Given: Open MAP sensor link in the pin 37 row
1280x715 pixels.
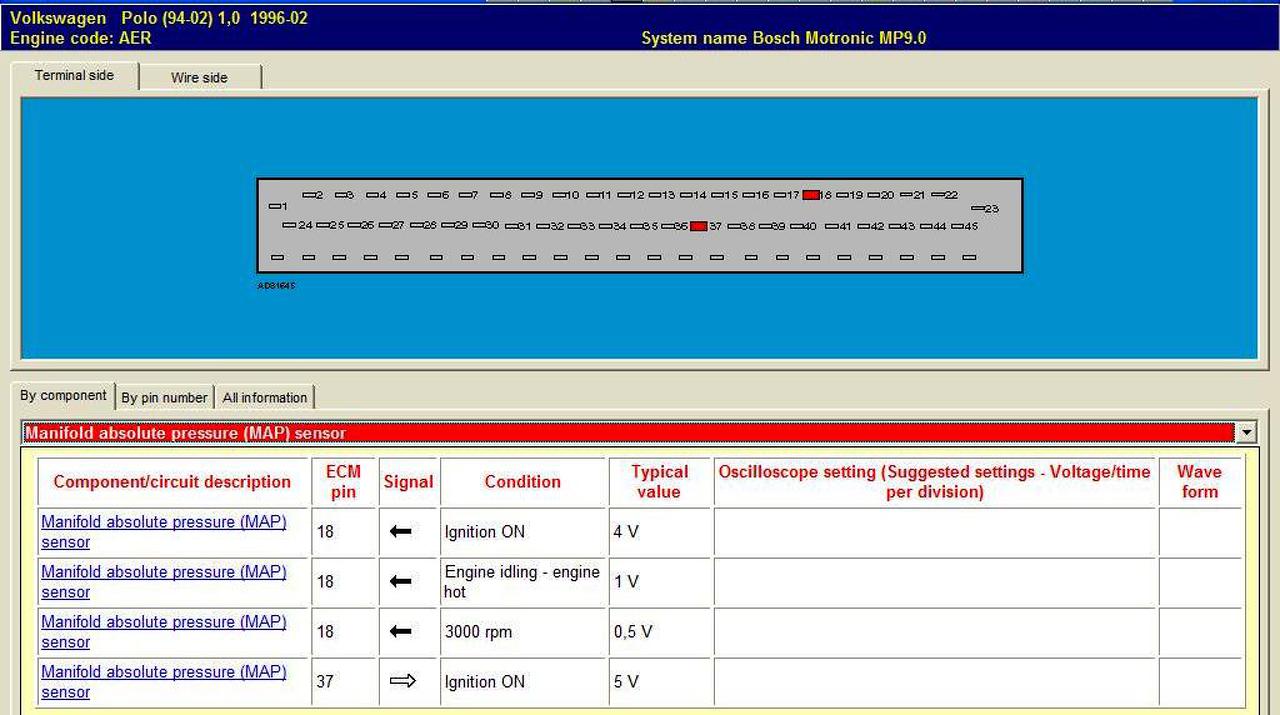Looking at the screenshot, I should click(x=164, y=682).
